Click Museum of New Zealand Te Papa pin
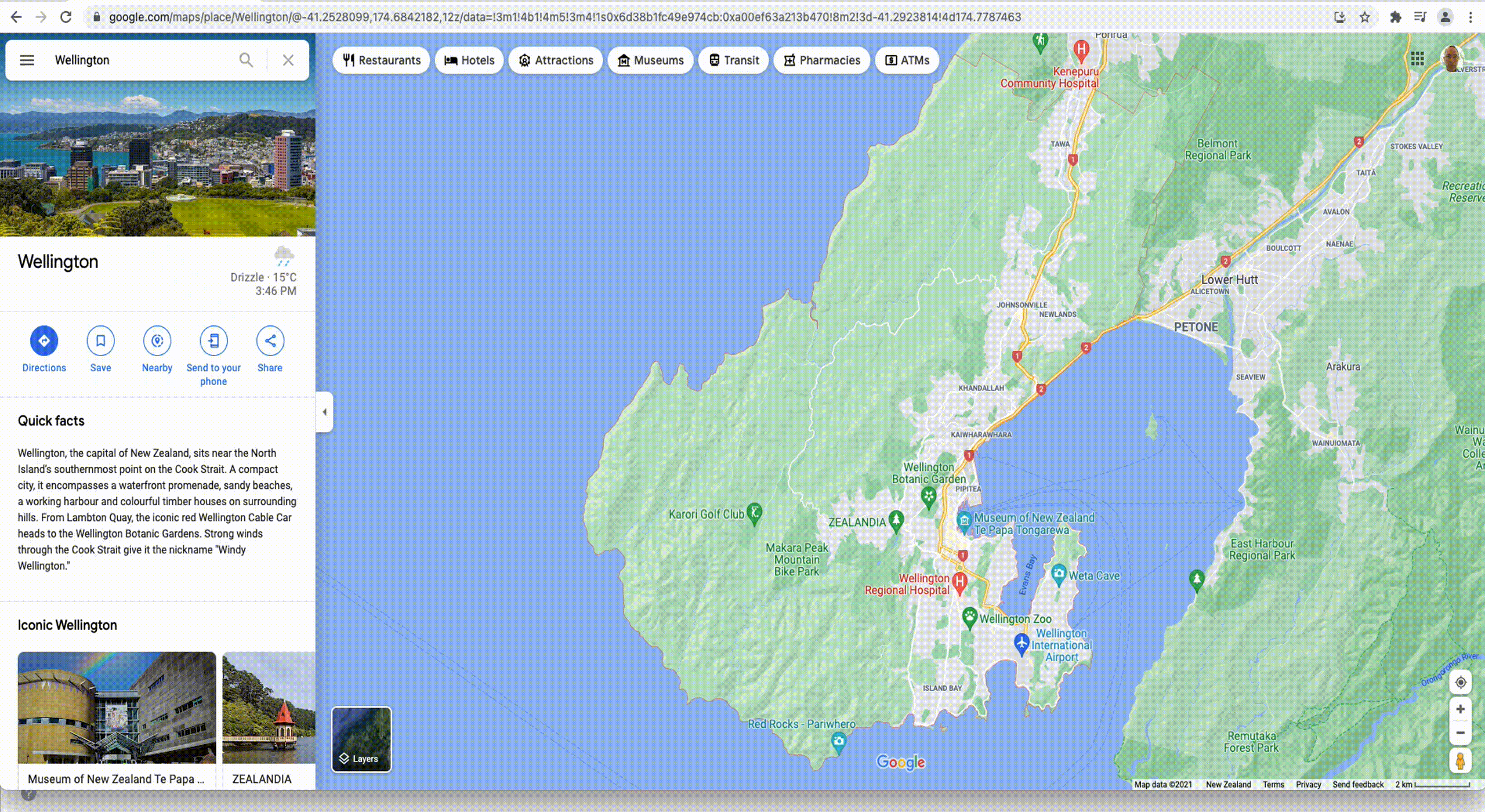Viewport: 1485px width, 812px height. (964, 521)
